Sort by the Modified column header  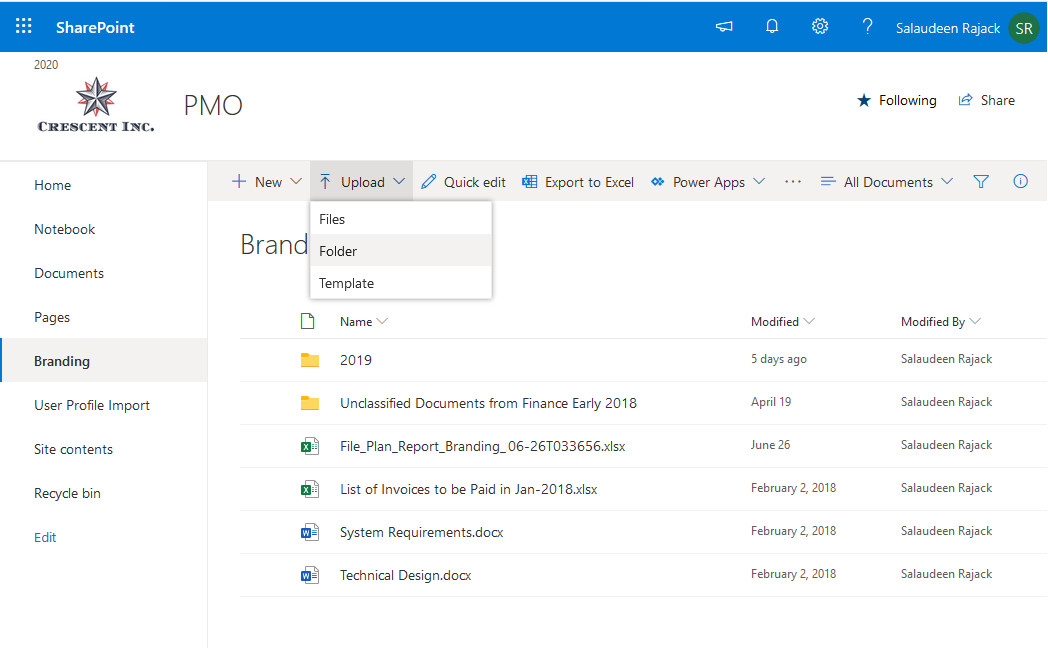click(775, 321)
